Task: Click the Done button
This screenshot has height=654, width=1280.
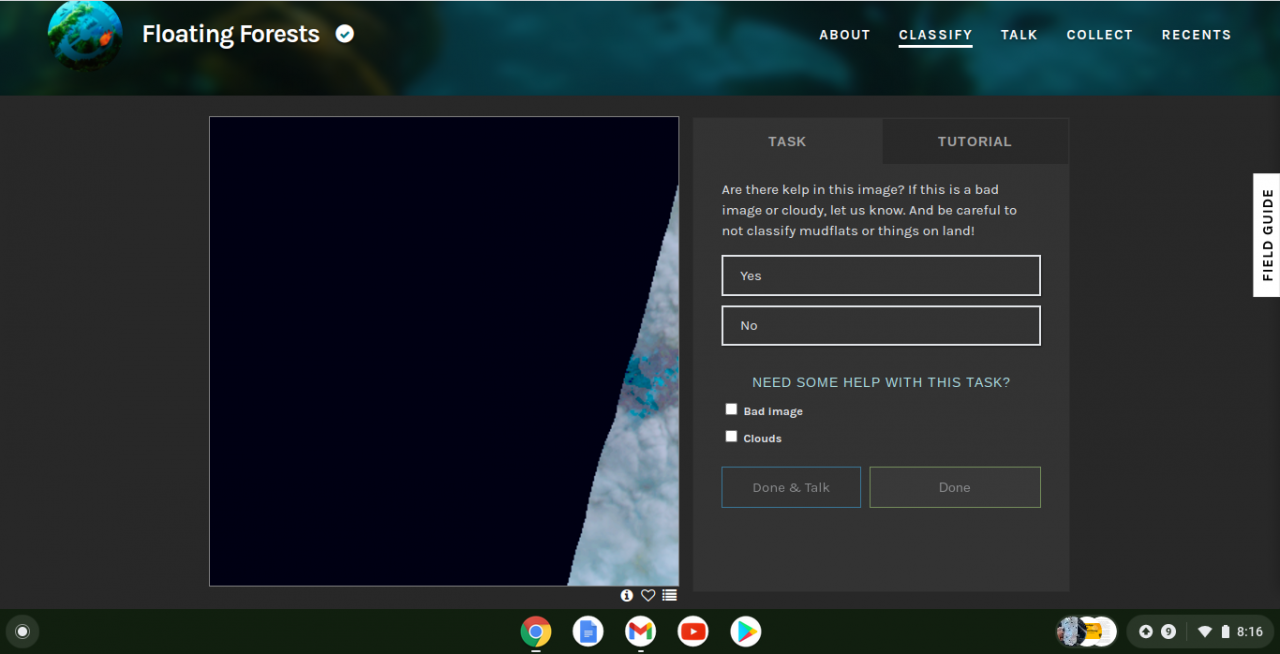Action: click(x=955, y=487)
